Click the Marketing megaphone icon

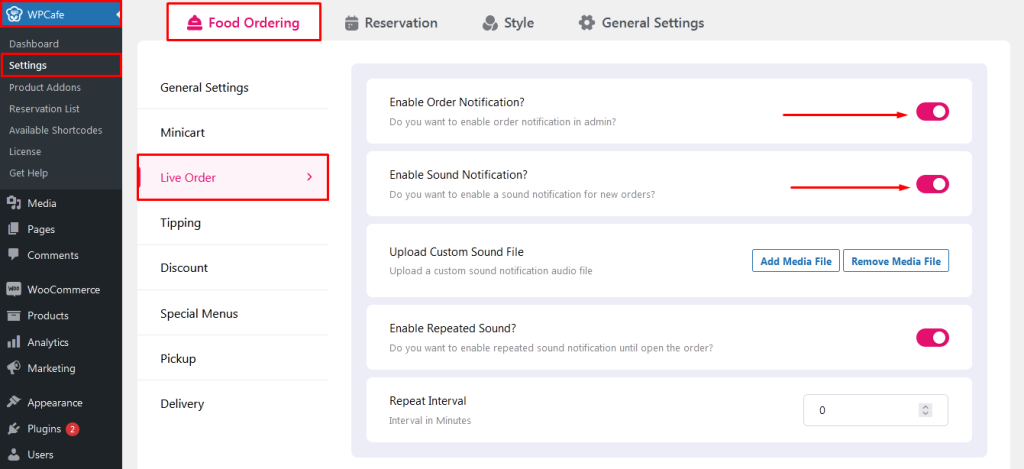tap(14, 368)
